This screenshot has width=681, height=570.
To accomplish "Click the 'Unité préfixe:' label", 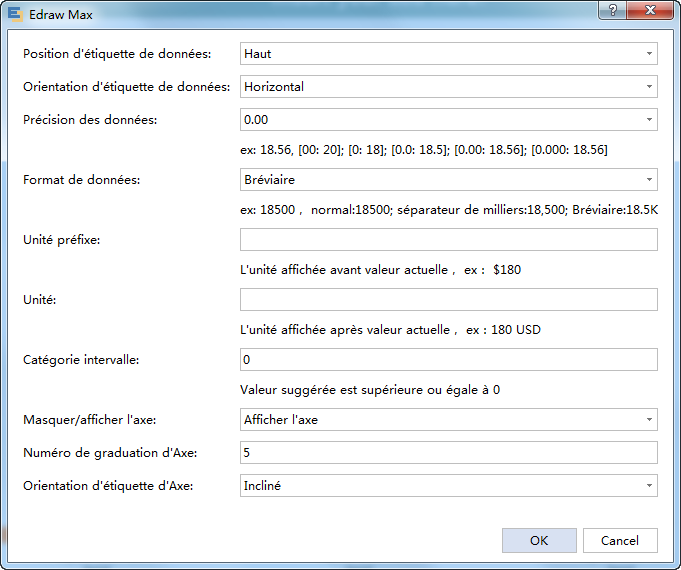I will coord(61,240).
